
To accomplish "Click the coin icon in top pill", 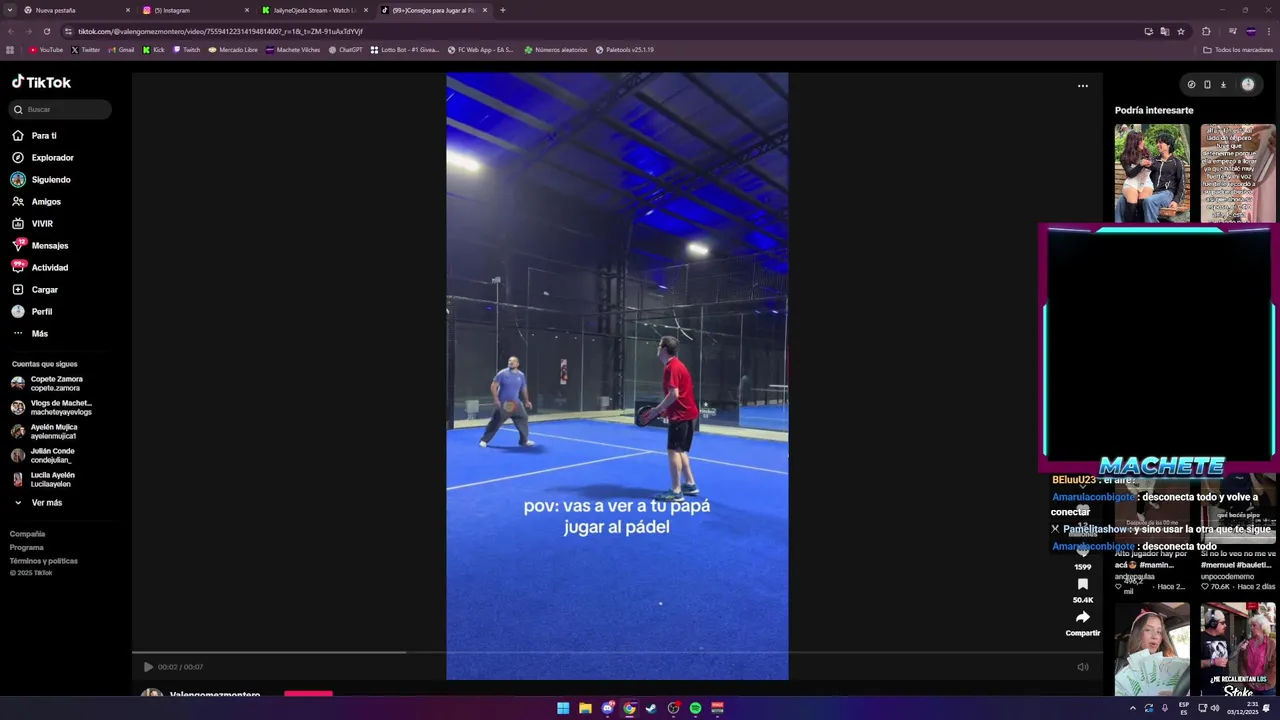I will 1191,85.
